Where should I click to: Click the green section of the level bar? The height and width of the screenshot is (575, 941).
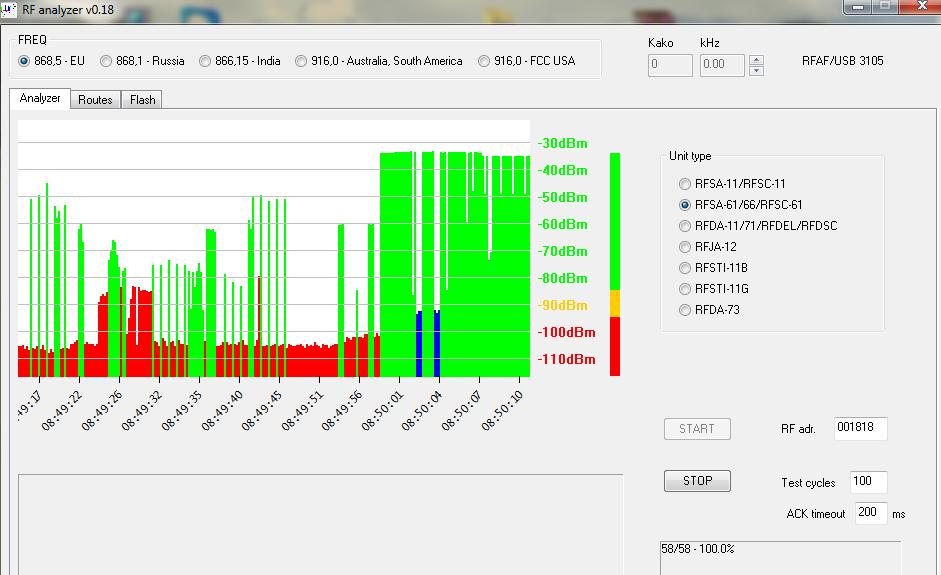pyautogui.click(x=615, y=221)
